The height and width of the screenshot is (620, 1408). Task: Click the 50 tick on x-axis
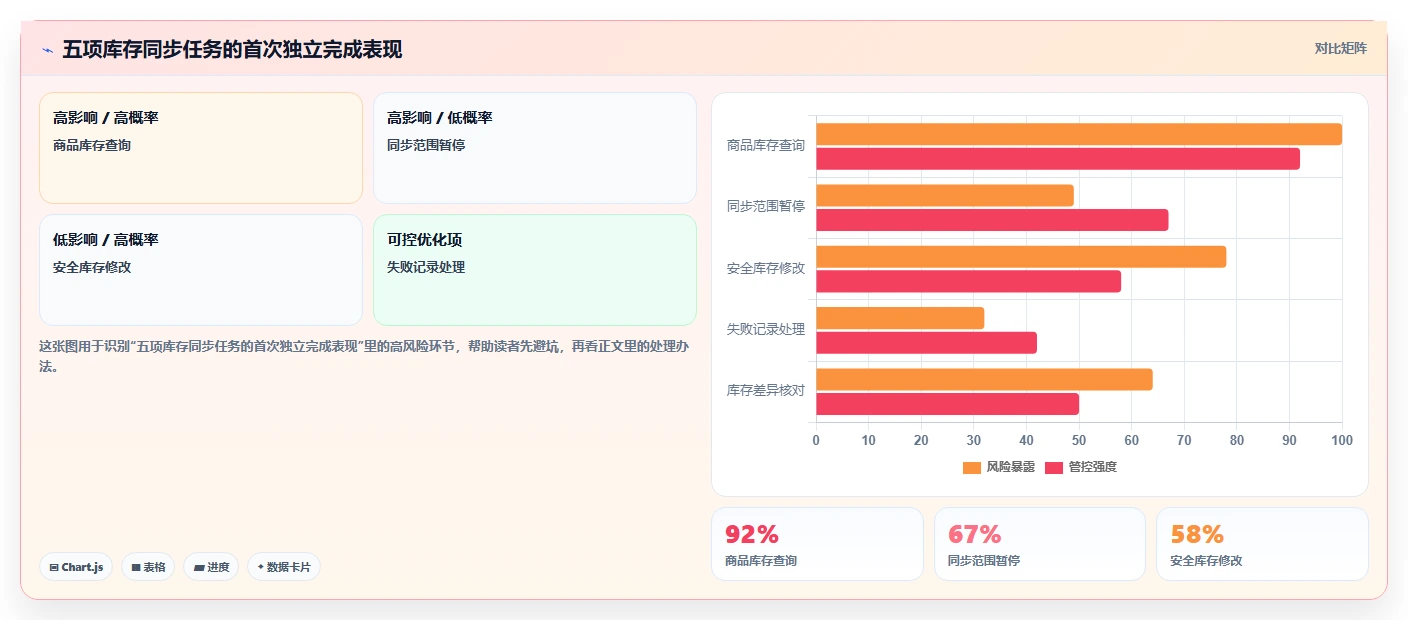[x=1079, y=440]
